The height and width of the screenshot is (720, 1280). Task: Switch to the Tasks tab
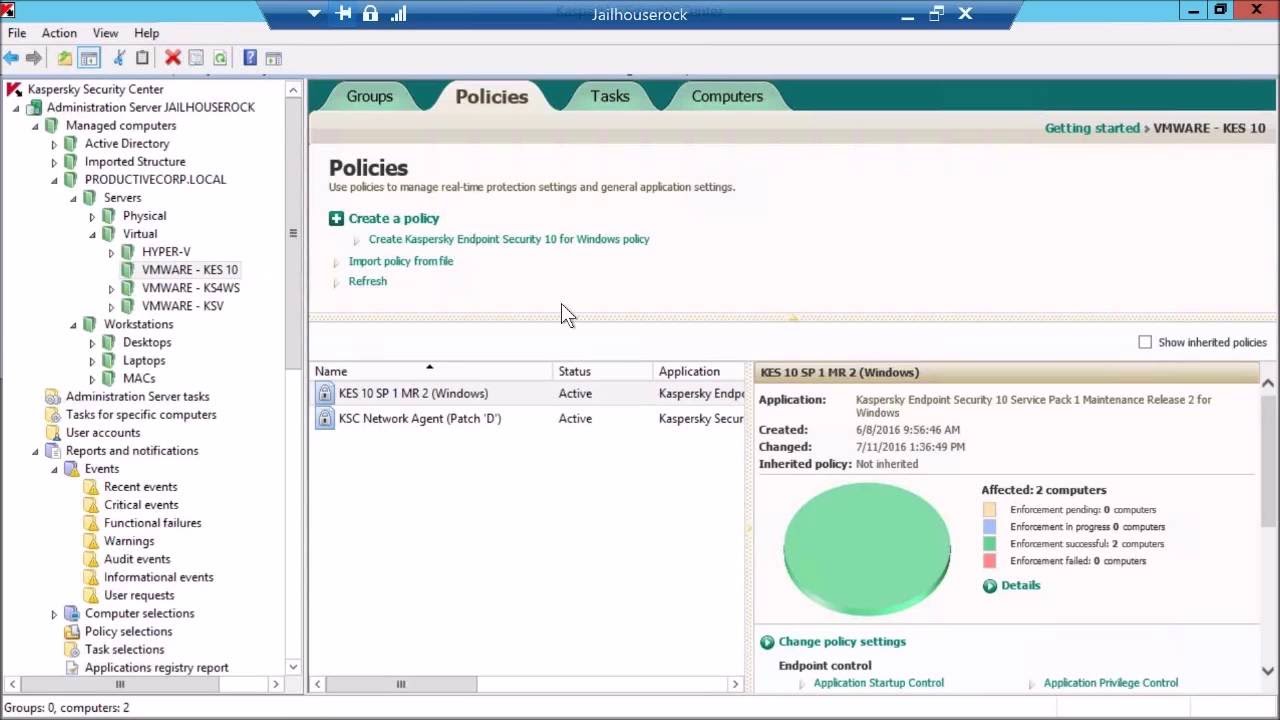point(610,96)
